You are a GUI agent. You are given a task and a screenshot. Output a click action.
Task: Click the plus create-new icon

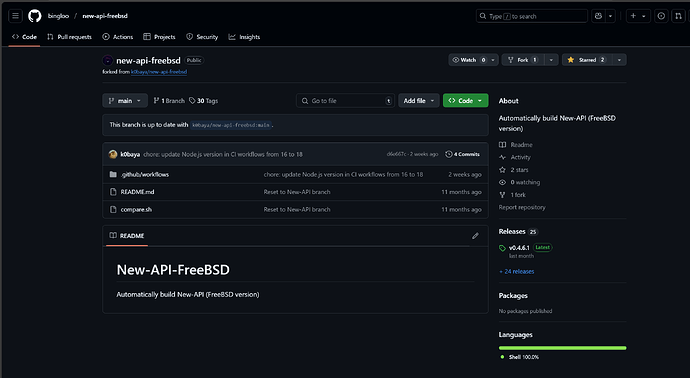(x=633, y=16)
